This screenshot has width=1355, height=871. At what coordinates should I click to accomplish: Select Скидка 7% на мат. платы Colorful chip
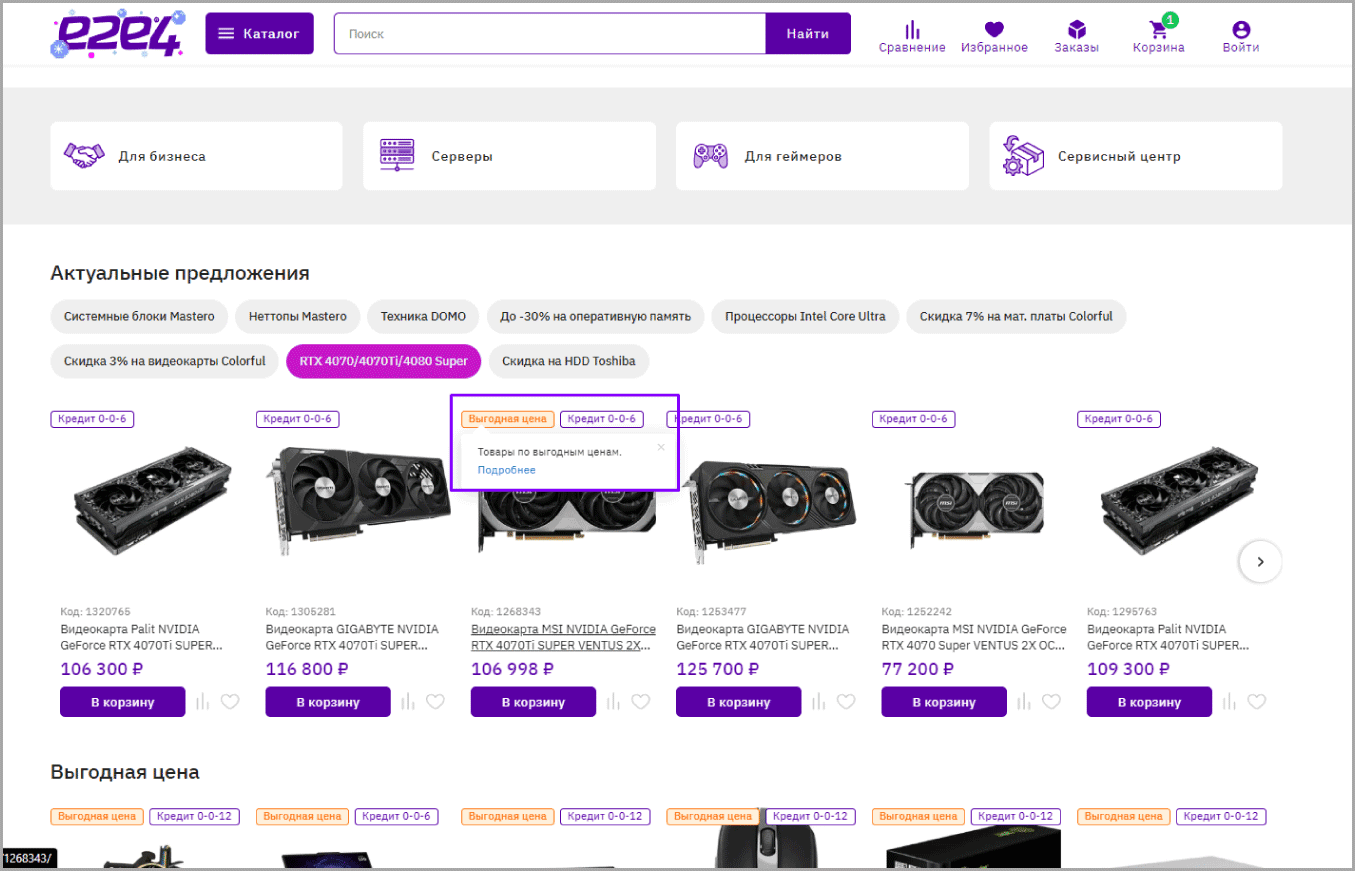coord(1016,316)
